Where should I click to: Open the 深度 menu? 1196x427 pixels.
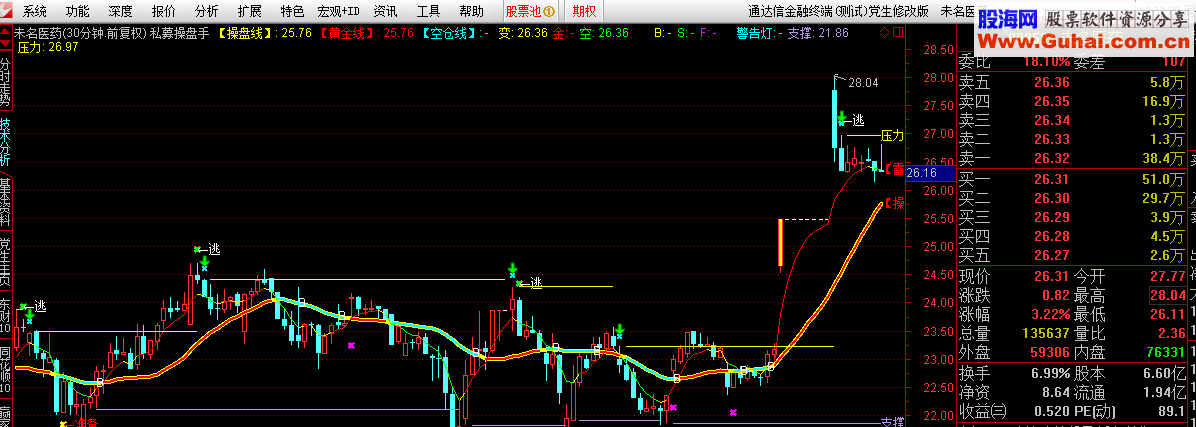[120, 11]
